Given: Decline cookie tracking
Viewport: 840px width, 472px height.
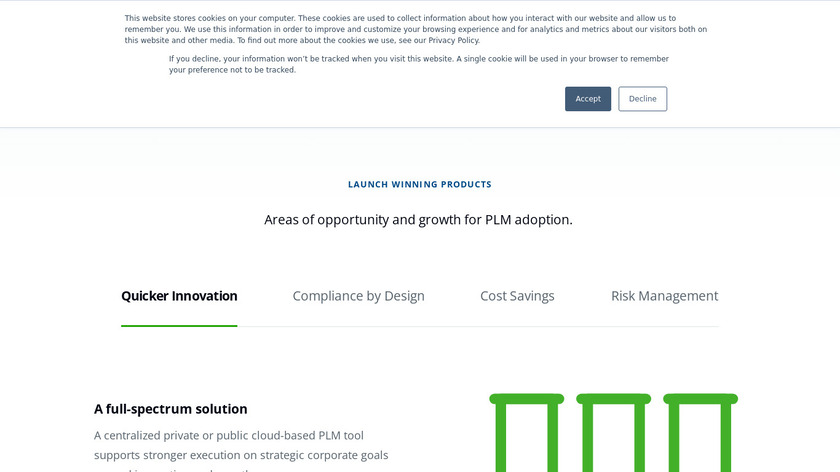Looking at the screenshot, I should [642, 99].
